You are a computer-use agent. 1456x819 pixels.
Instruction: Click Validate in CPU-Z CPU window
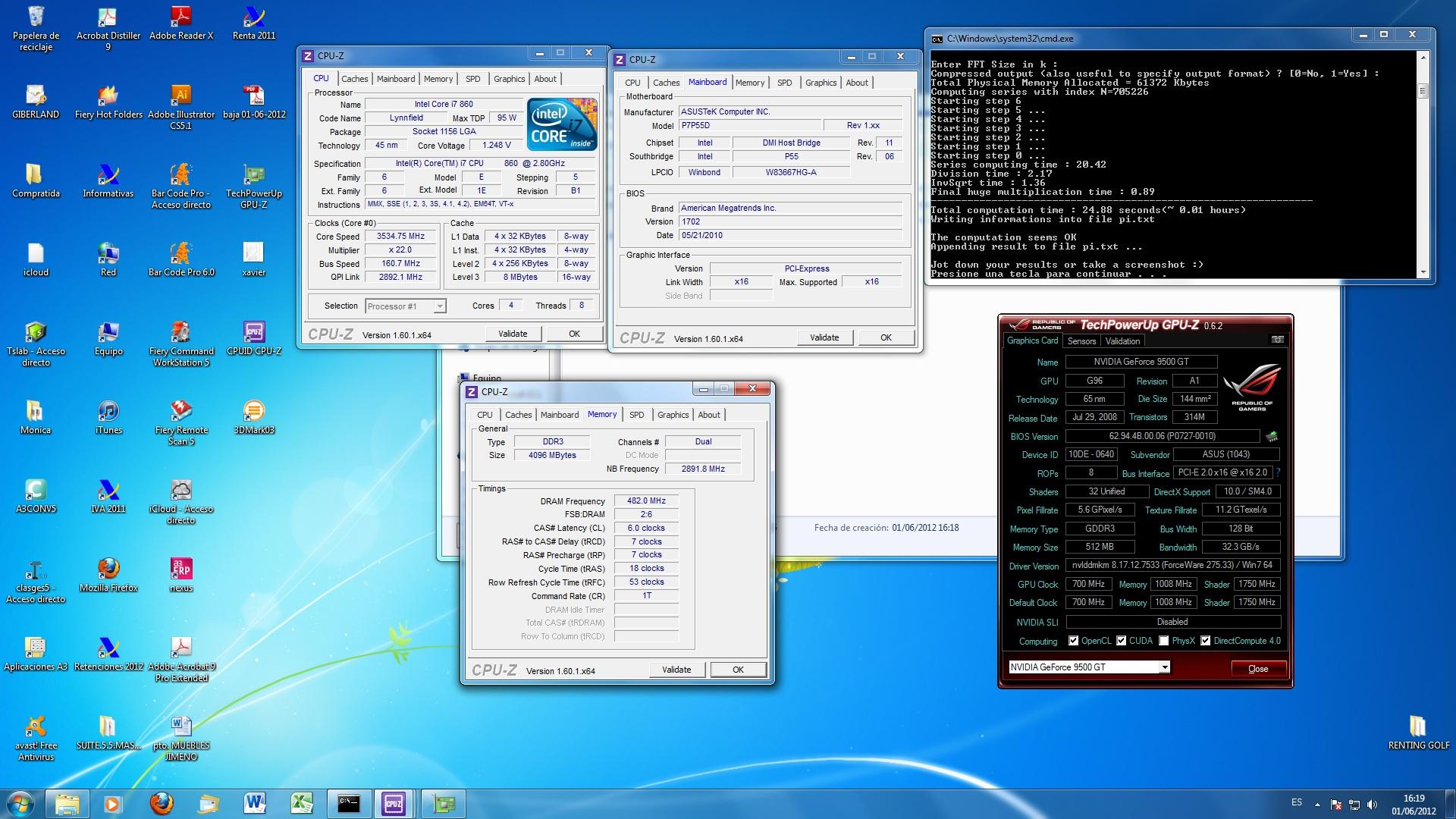coord(513,334)
